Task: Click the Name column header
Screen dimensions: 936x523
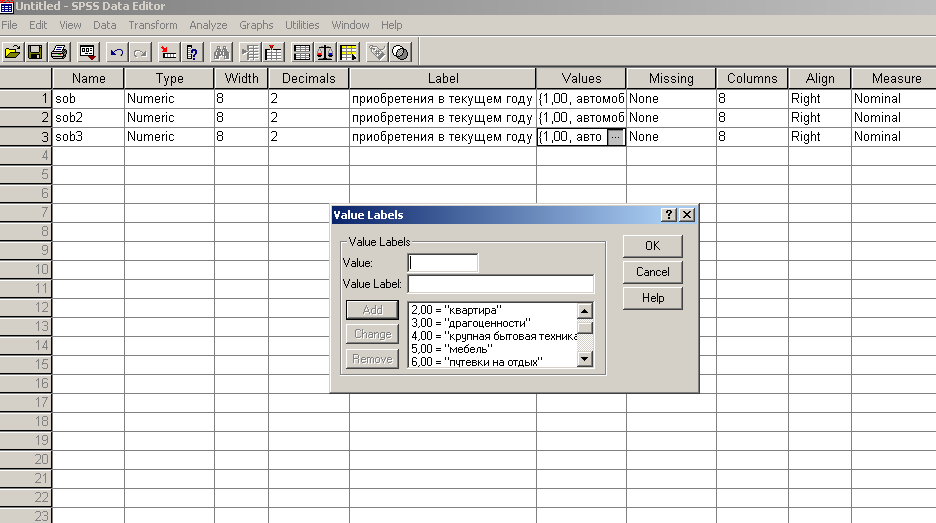Action: [88, 79]
